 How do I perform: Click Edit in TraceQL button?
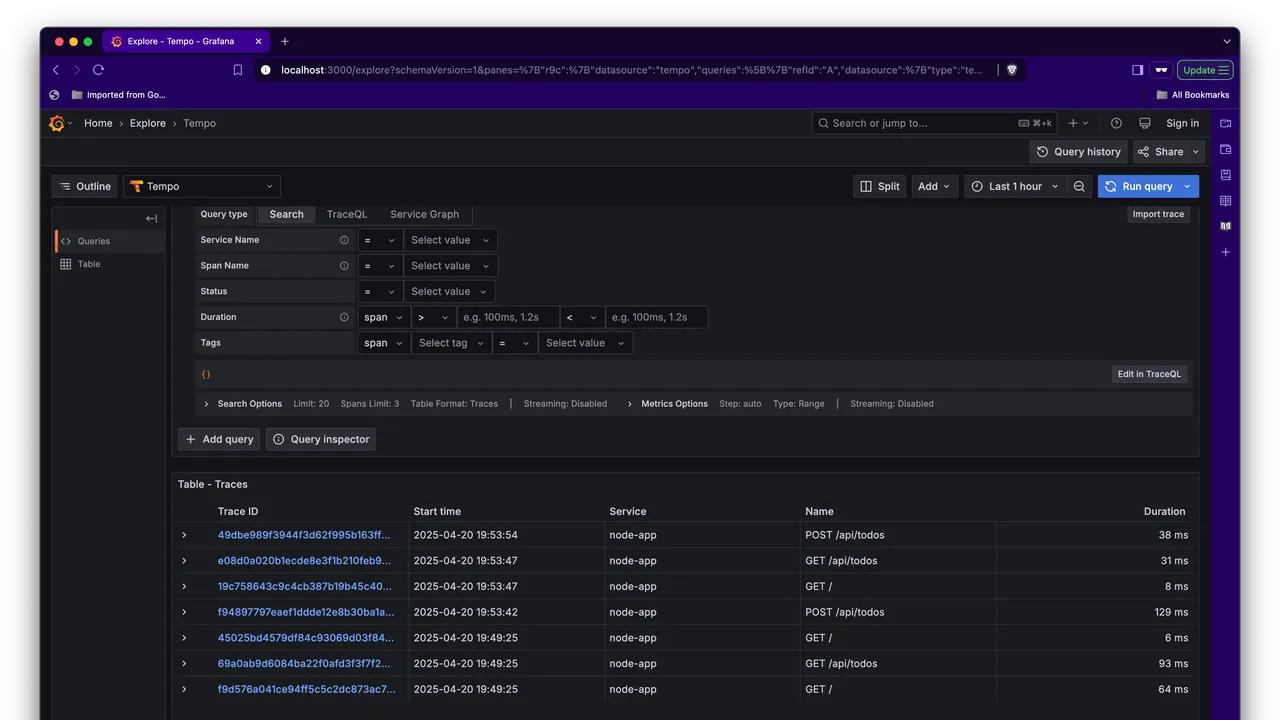tap(1149, 374)
